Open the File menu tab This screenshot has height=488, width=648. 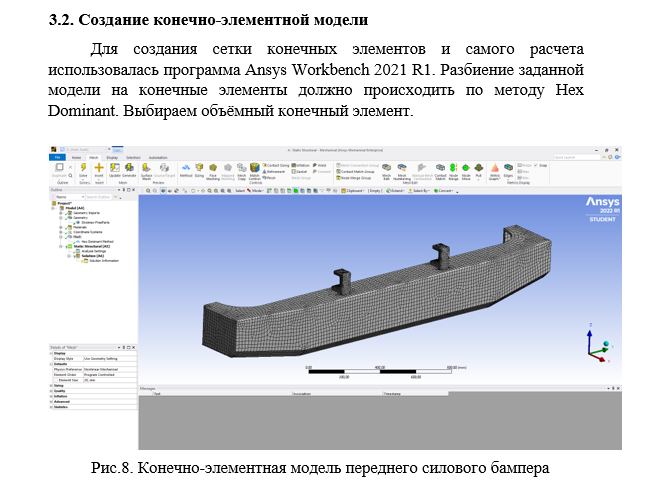pyautogui.click(x=57, y=157)
